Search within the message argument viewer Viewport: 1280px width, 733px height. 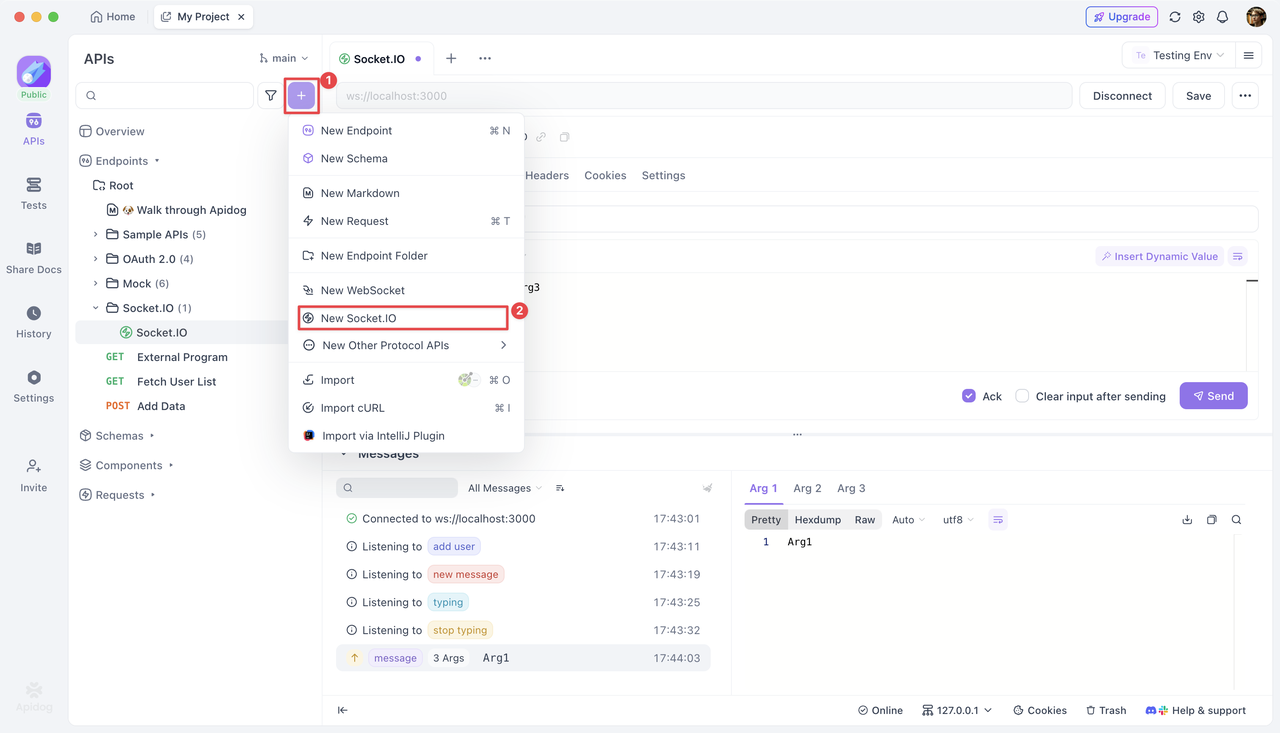[x=1237, y=520]
